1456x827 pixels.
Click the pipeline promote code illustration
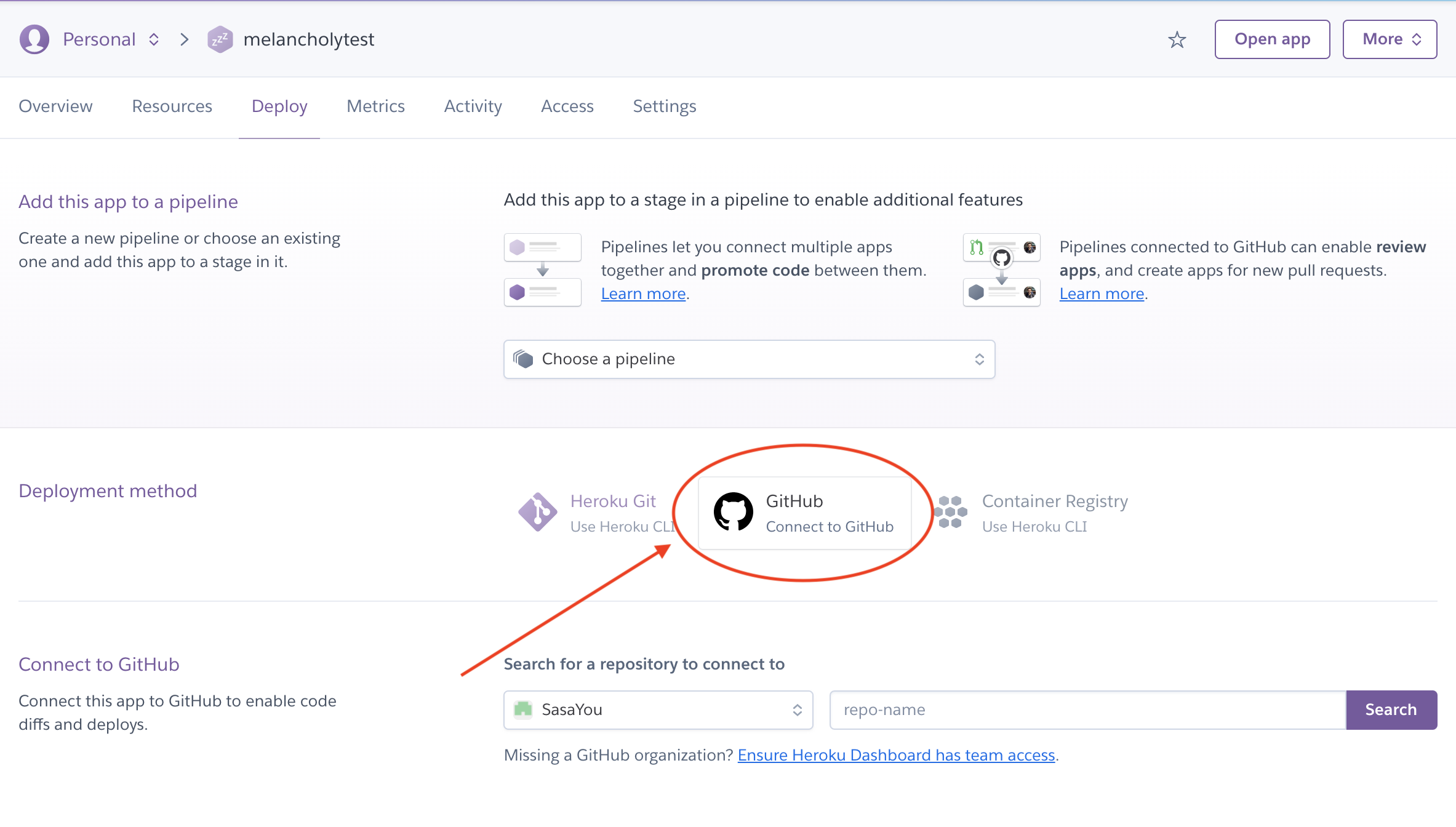tap(542, 270)
